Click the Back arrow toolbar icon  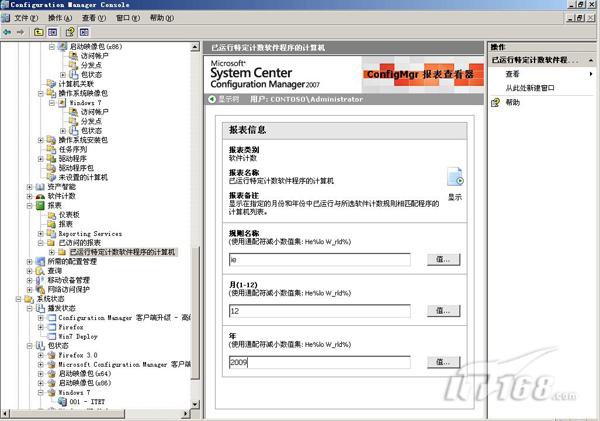pyautogui.click(x=7, y=32)
